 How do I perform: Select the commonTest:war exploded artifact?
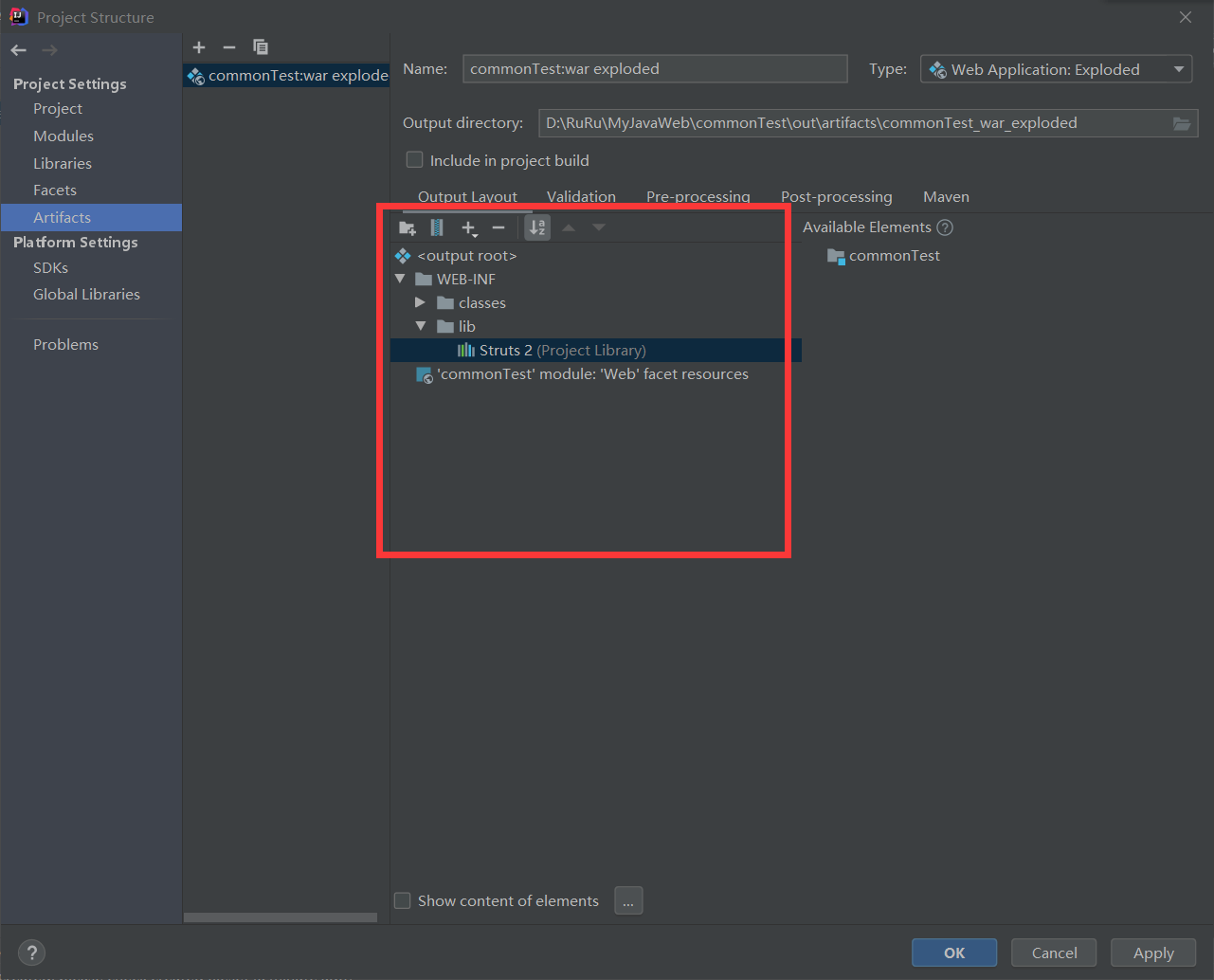click(x=286, y=76)
